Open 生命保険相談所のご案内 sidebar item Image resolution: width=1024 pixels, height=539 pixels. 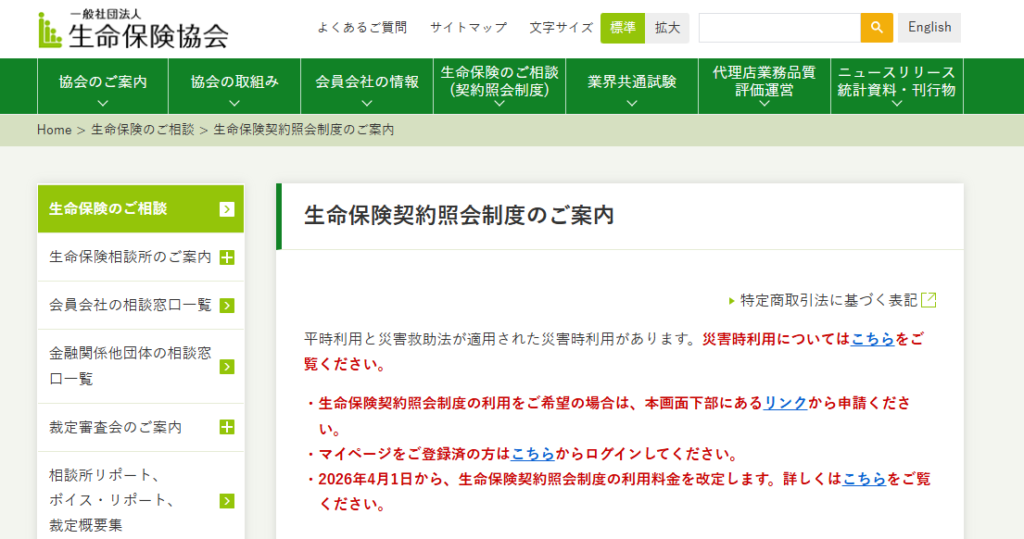pos(140,257)
